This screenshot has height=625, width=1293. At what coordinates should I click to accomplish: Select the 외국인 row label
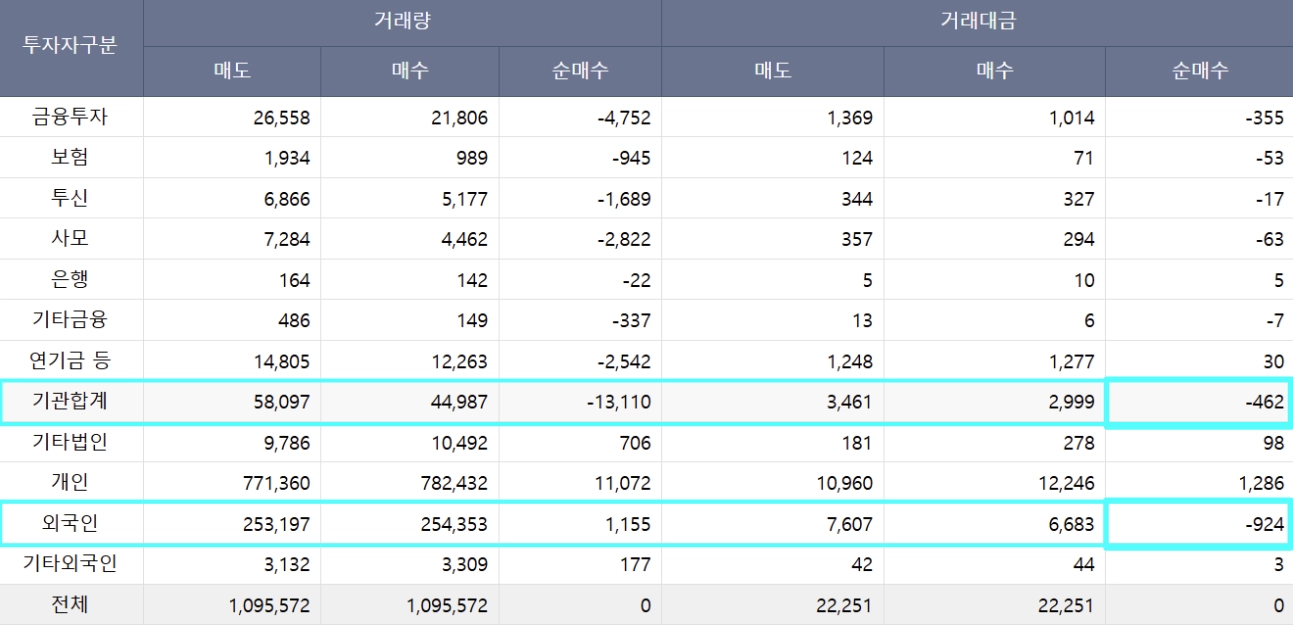click(70, 524)
